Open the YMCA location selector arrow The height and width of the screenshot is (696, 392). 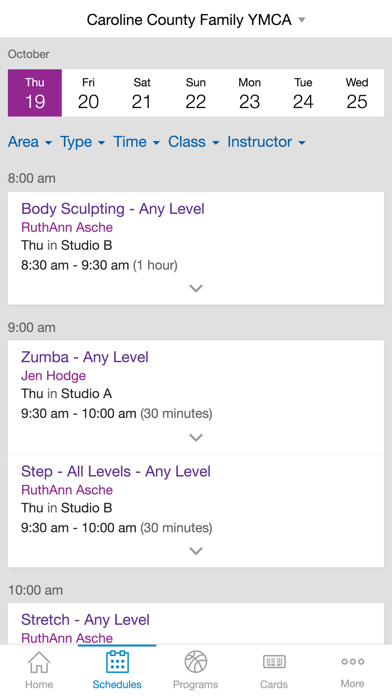pos(302,20)
